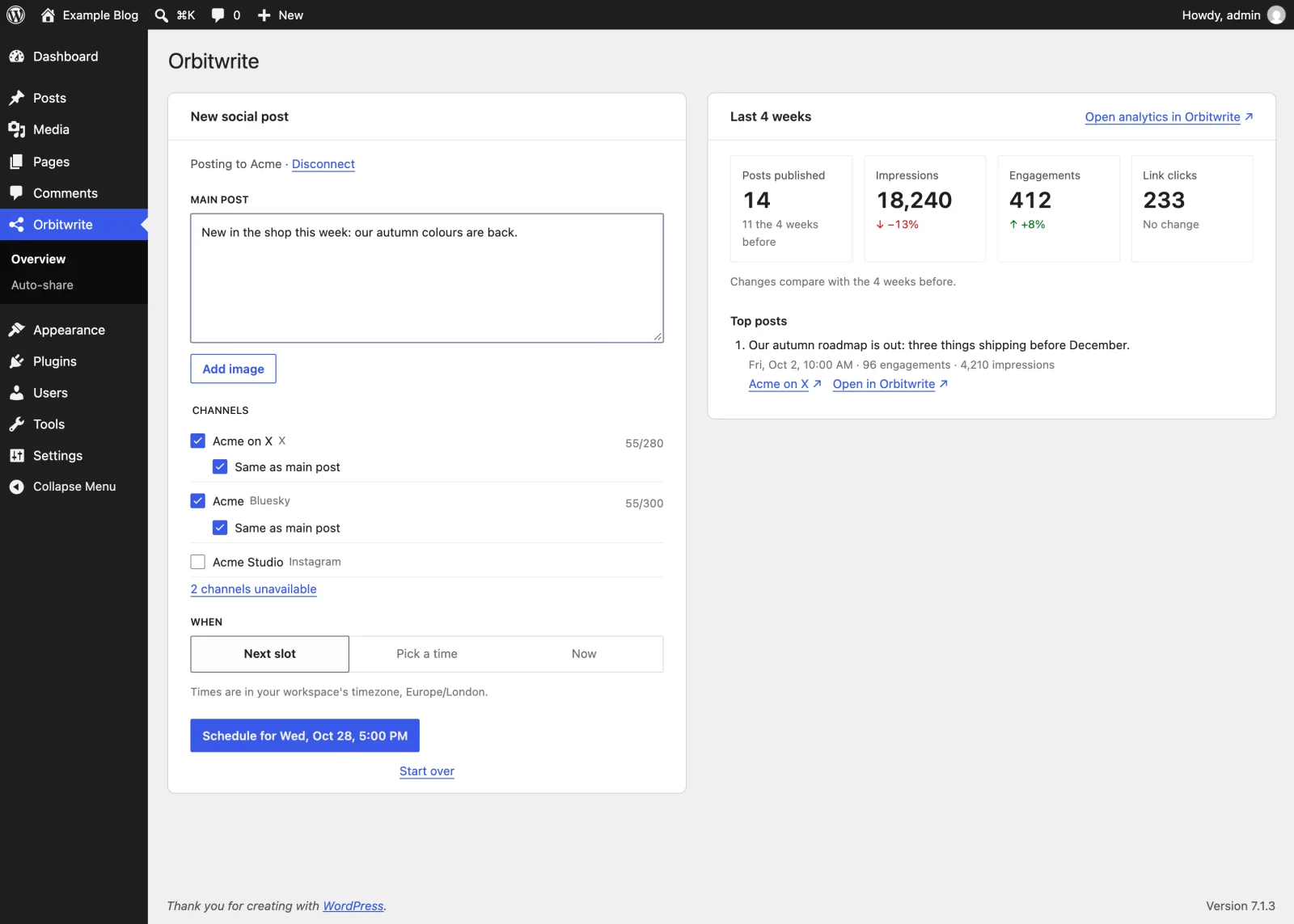
Task: Click the Start over link
Action: click(427, 771)
